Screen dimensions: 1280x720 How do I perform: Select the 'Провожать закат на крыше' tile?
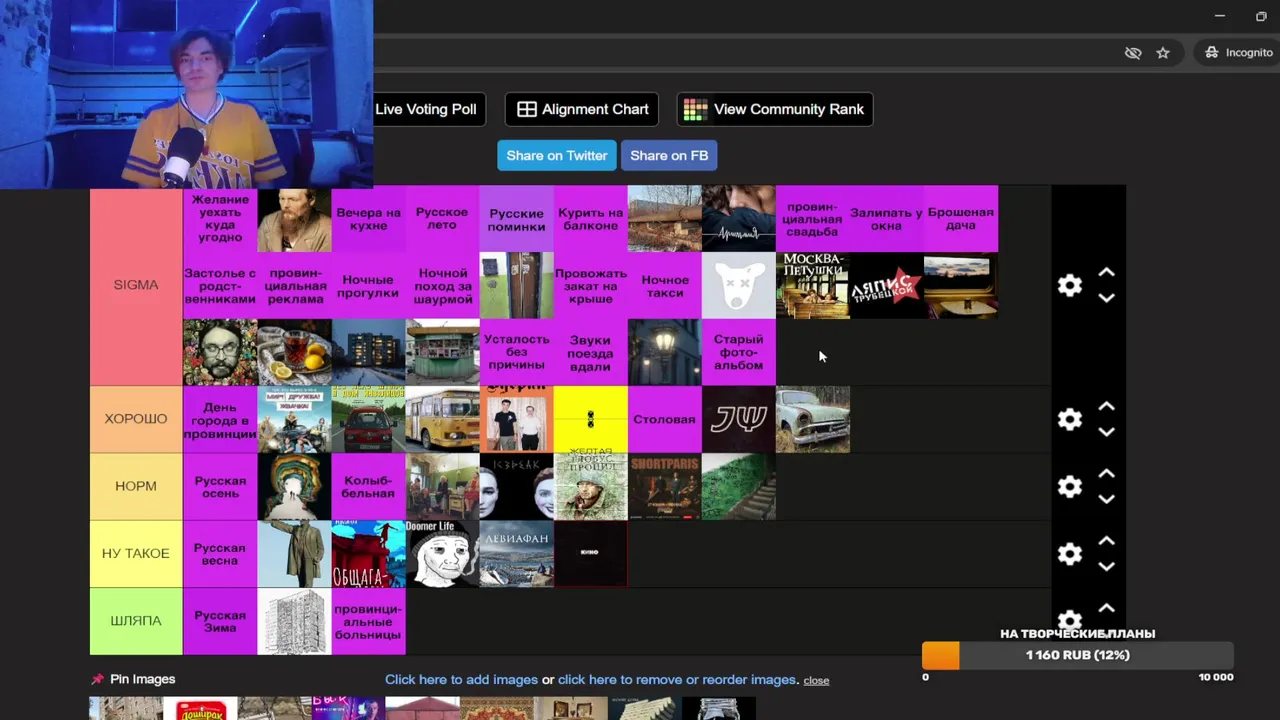(590, 285)
